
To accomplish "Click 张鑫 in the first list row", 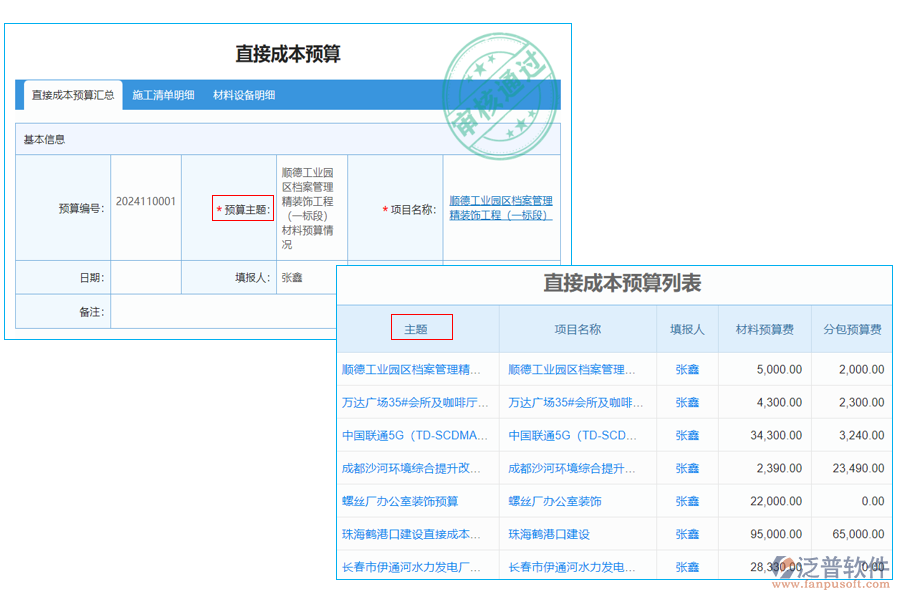I will [x=688, y=369].
